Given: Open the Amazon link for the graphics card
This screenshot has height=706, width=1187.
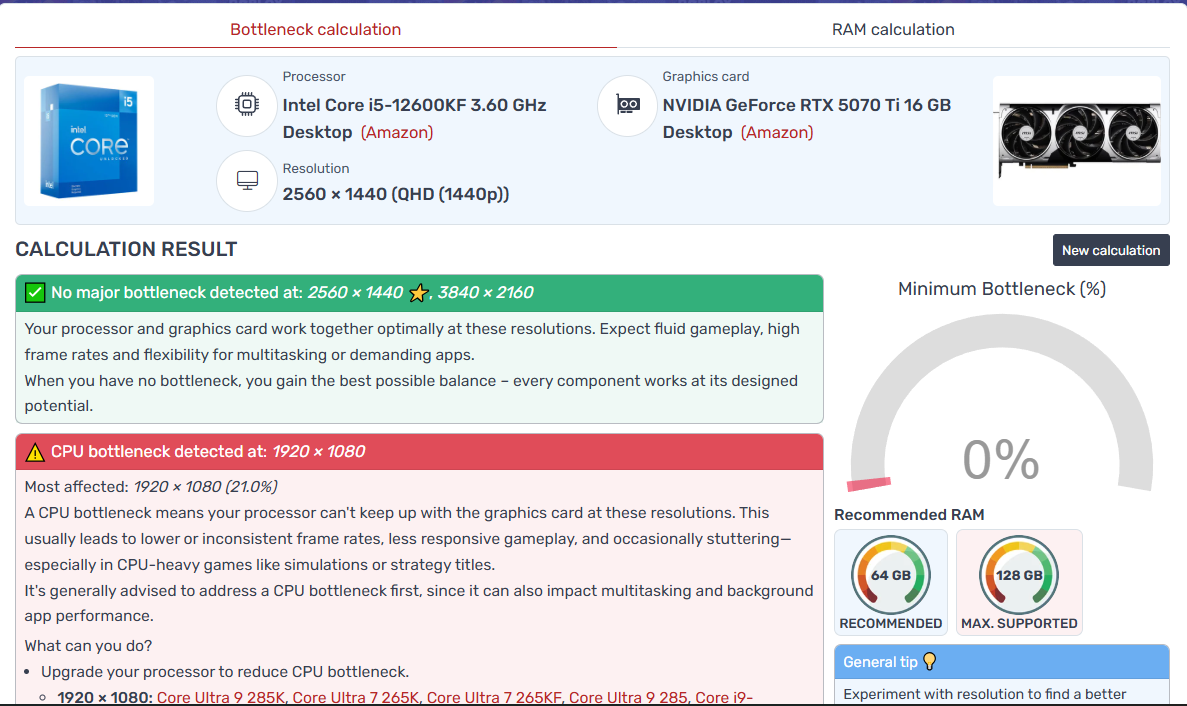Looking at the screenshot, I should pyautogui.click(x=777, y=132).
